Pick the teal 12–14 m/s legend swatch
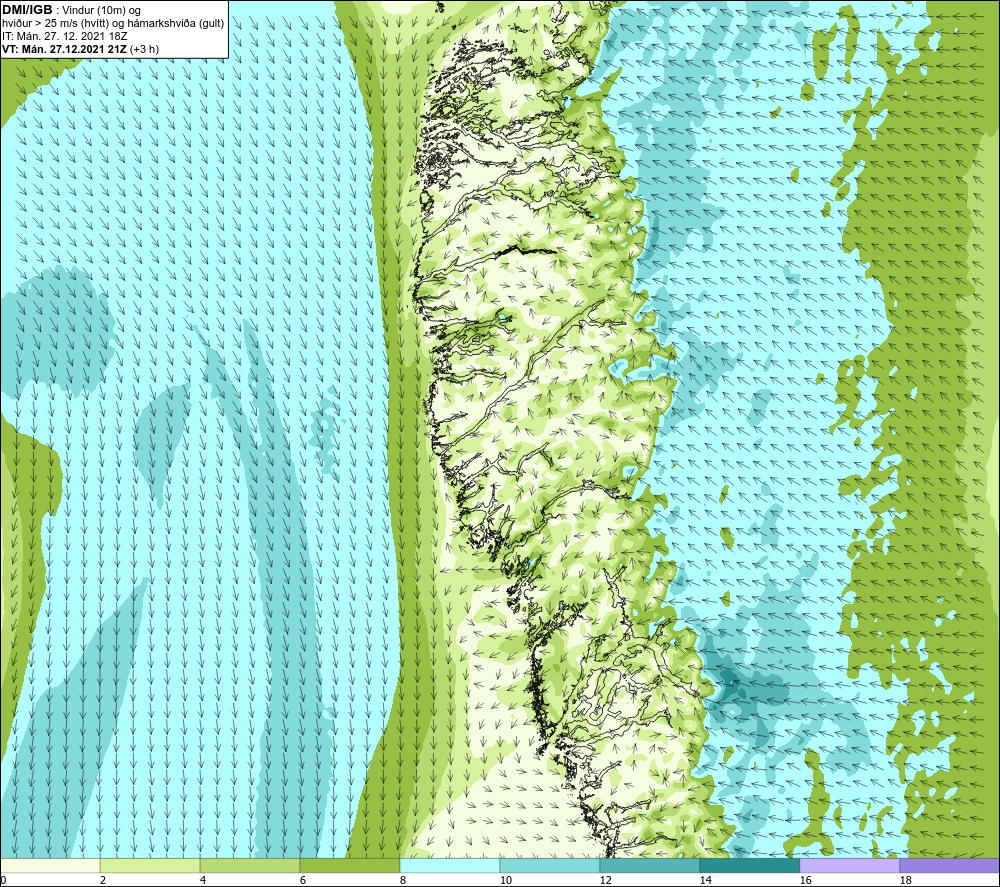This screenshot has height=887, width=1000. [649, 866]
